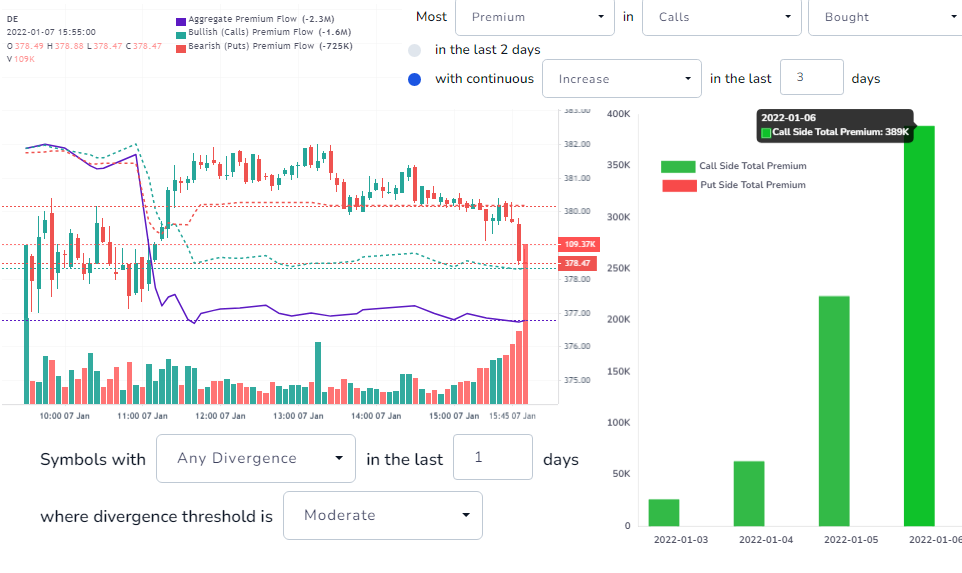Click the 12:00 07 Jan time axis label

coord(220,416)
